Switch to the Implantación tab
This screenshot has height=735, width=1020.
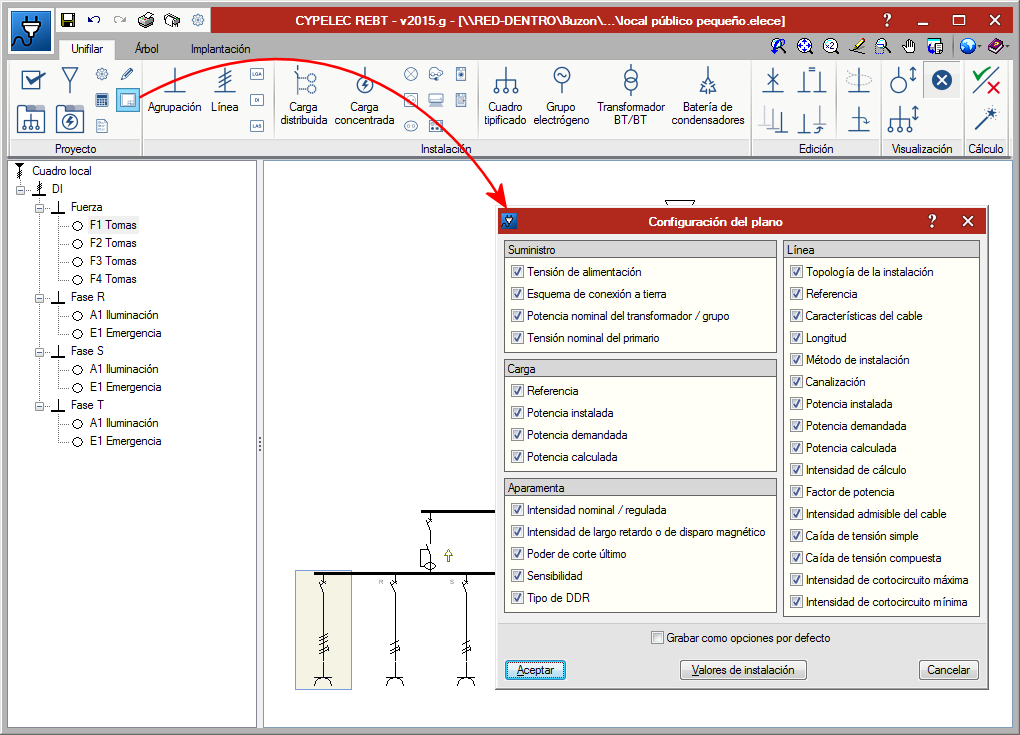pyautogui.click(x=221, y=49)
